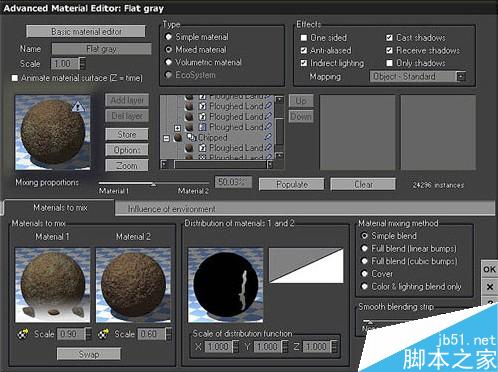The height and width of the screenshot is (372, 498).
Task: Click the Del layer button
Action: (127, 116)
